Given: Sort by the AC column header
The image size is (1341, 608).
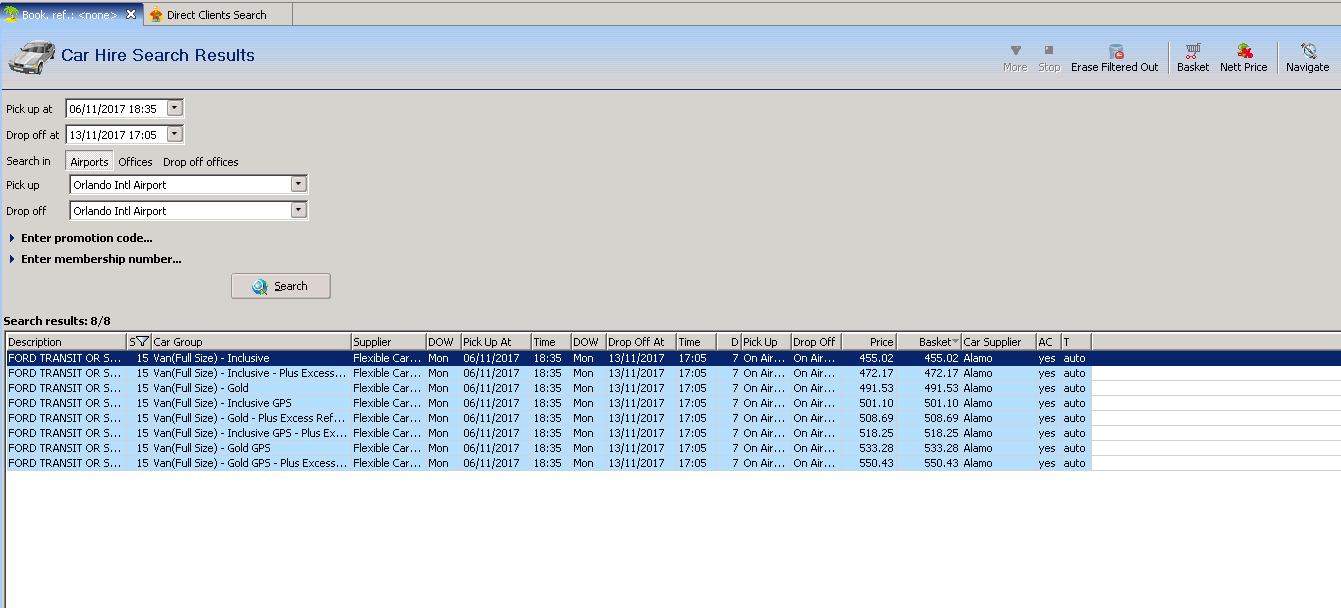Looking at the screenshot, I should pos(1049,342).
